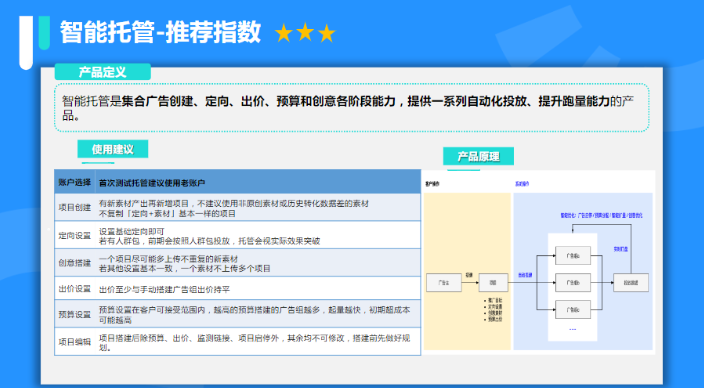Click 出价至少与手动搭建广告组出价持平

tap(164, 290)
